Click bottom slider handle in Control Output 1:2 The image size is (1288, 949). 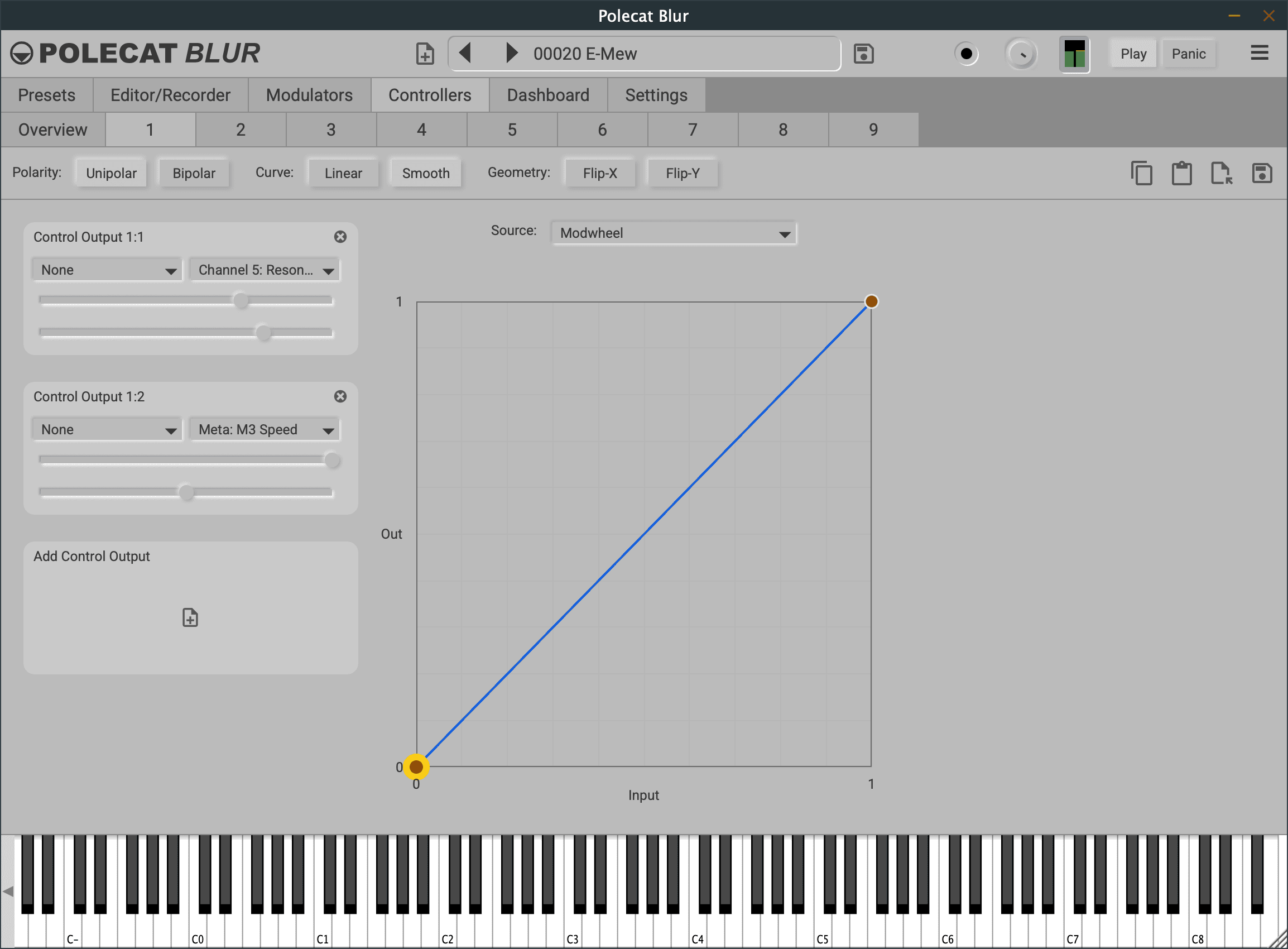click(x=186, y=492)
